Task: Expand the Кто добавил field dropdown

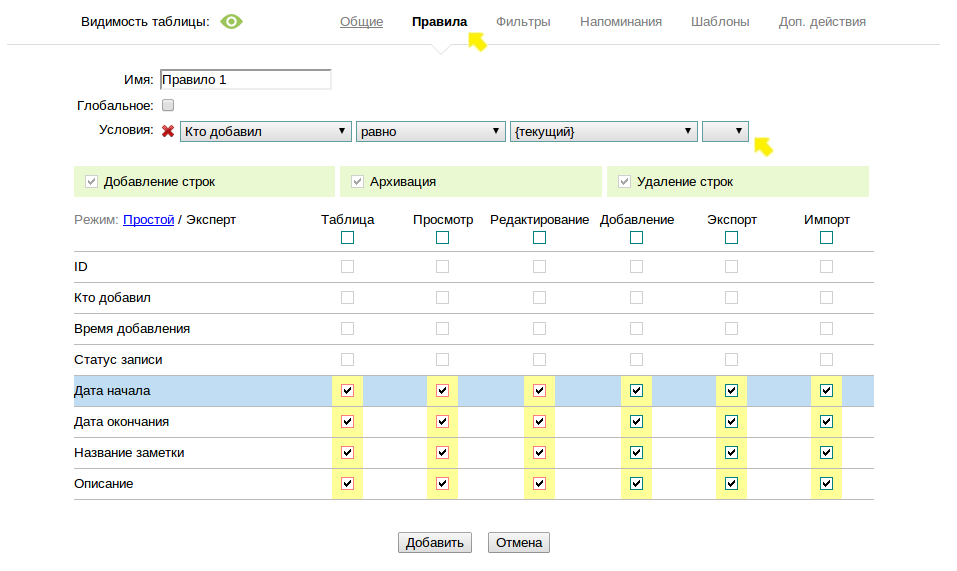Action: tap(265, 131)
